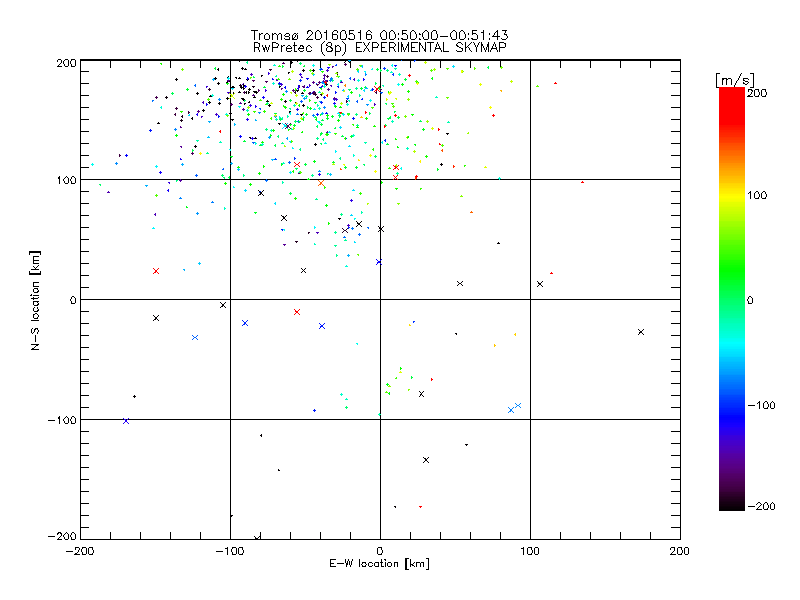Viewport: 800px width, 600px height.
Task: Click the E-W axis tick label "0"
Action: click(380, 551)
